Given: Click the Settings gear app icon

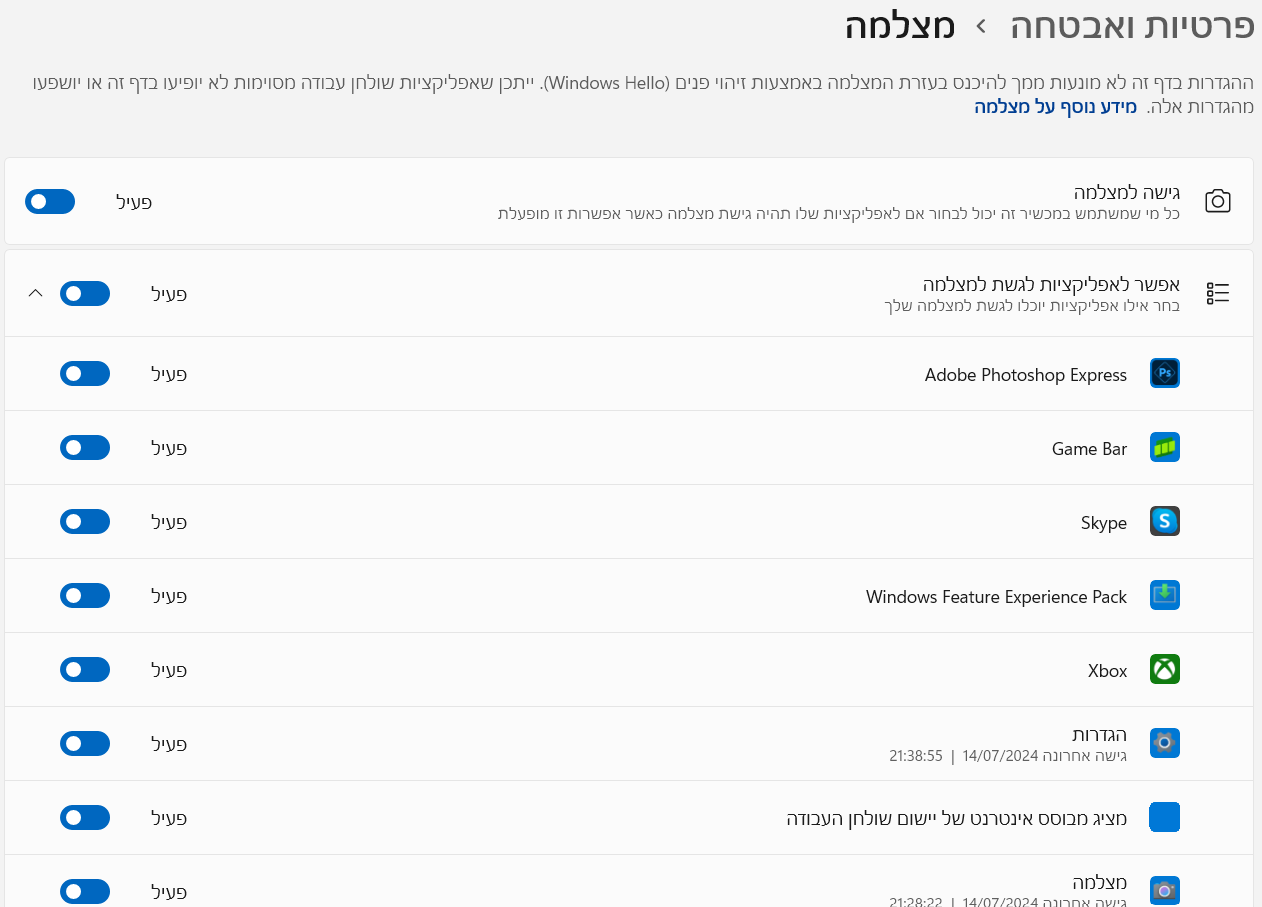Looking at the screenshot, I should (x=1164, y=744).
